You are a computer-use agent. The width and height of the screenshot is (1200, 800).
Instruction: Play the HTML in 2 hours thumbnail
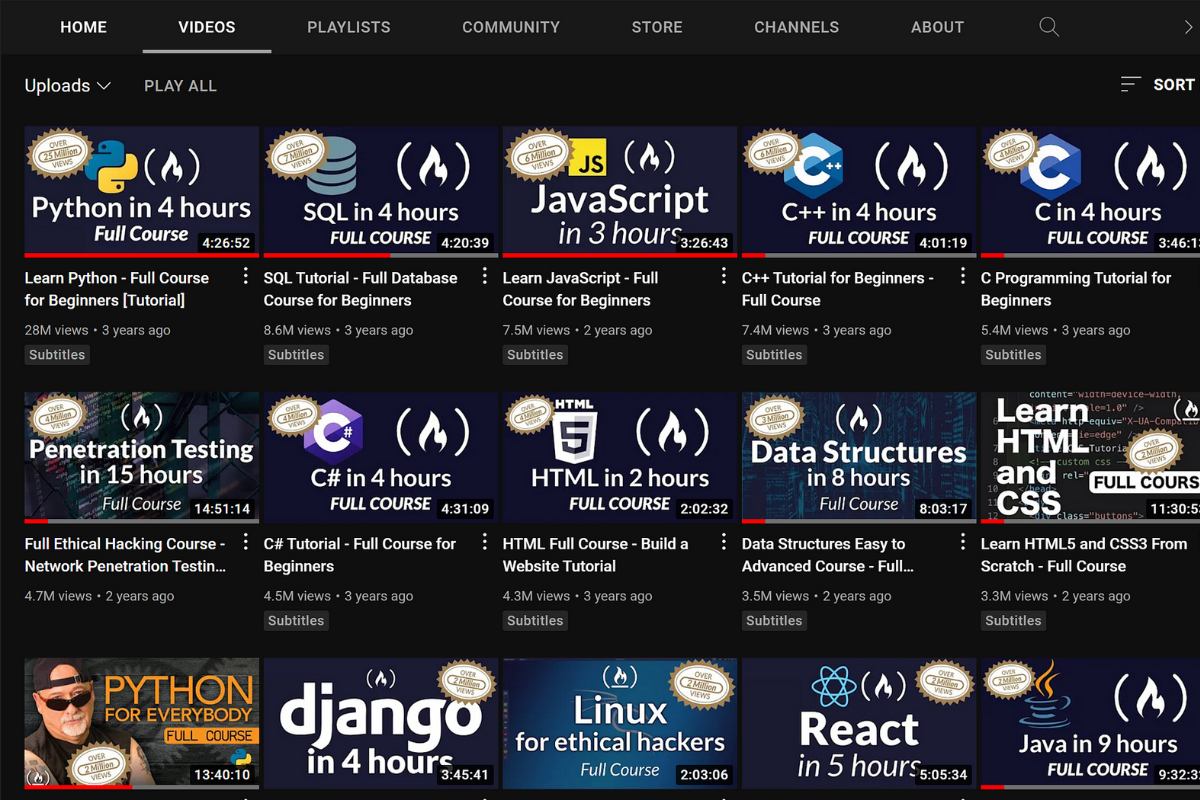click(619, 457)
